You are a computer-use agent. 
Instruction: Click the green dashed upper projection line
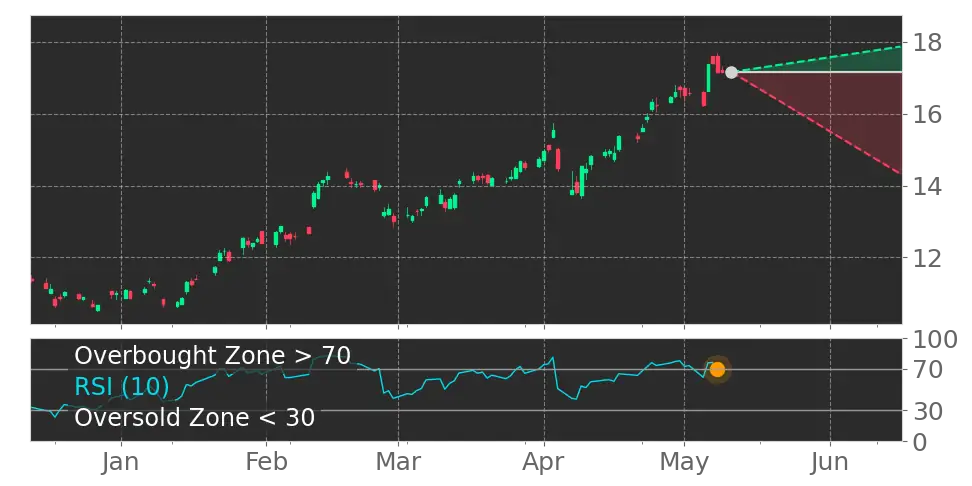pos(818,59)
